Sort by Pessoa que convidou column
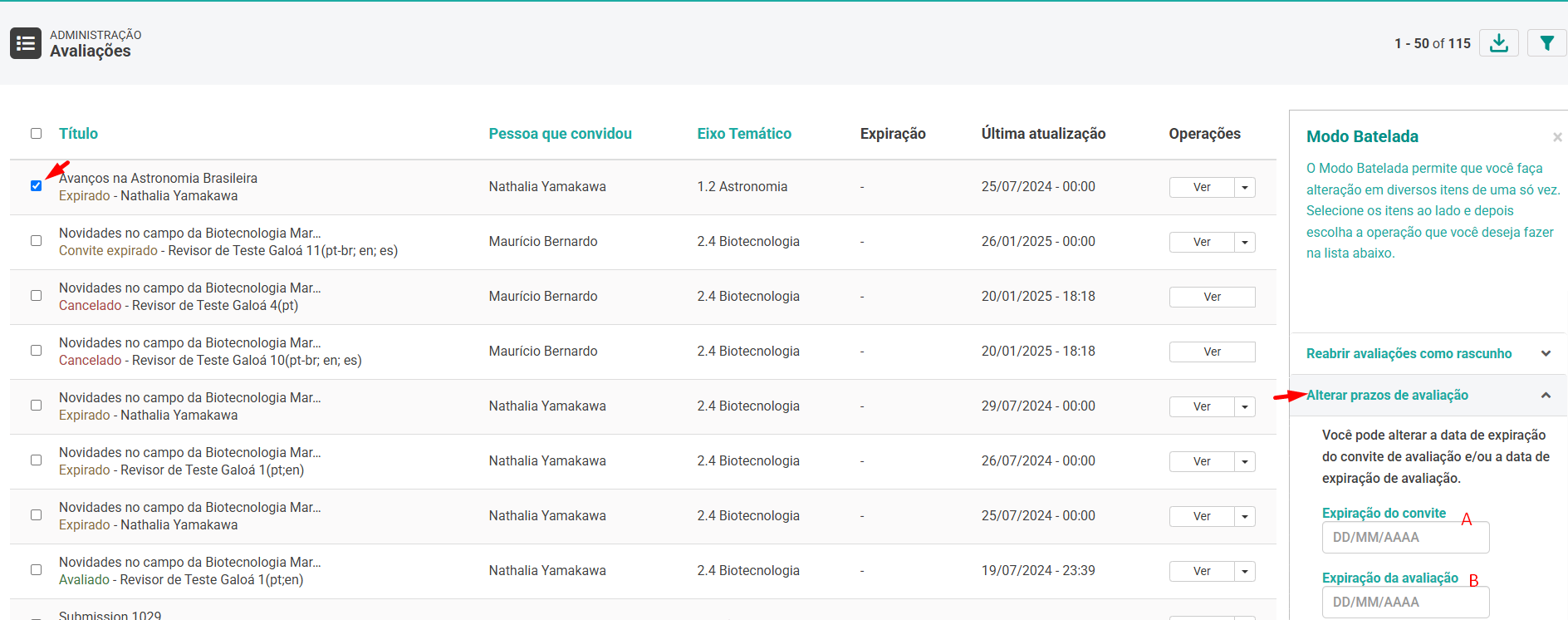The width and height of the screenshot is (1568, 620). (560, 134)
